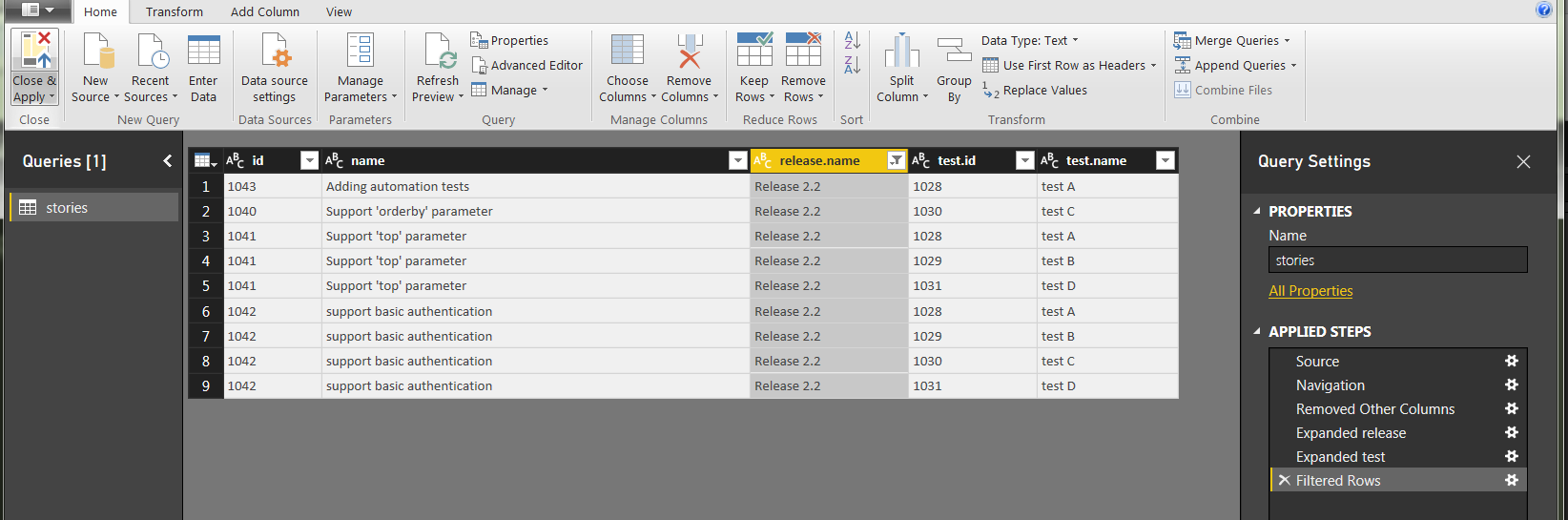The image size is (1568, 520).
Task: Open the release.name column filter dropdown
Action: (896, 160)
